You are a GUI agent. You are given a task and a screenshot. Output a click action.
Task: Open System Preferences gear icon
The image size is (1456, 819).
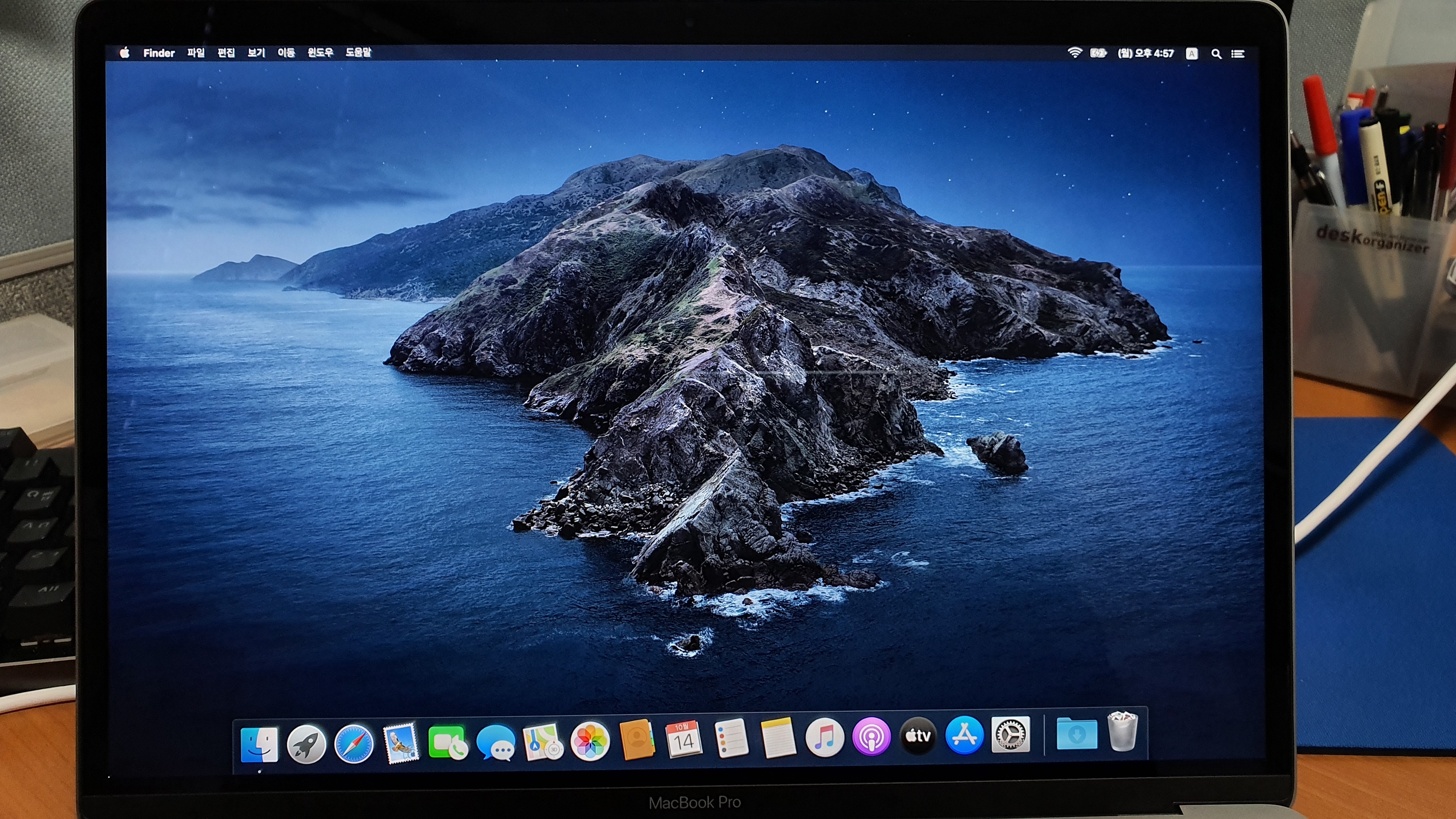point(1011,734)
